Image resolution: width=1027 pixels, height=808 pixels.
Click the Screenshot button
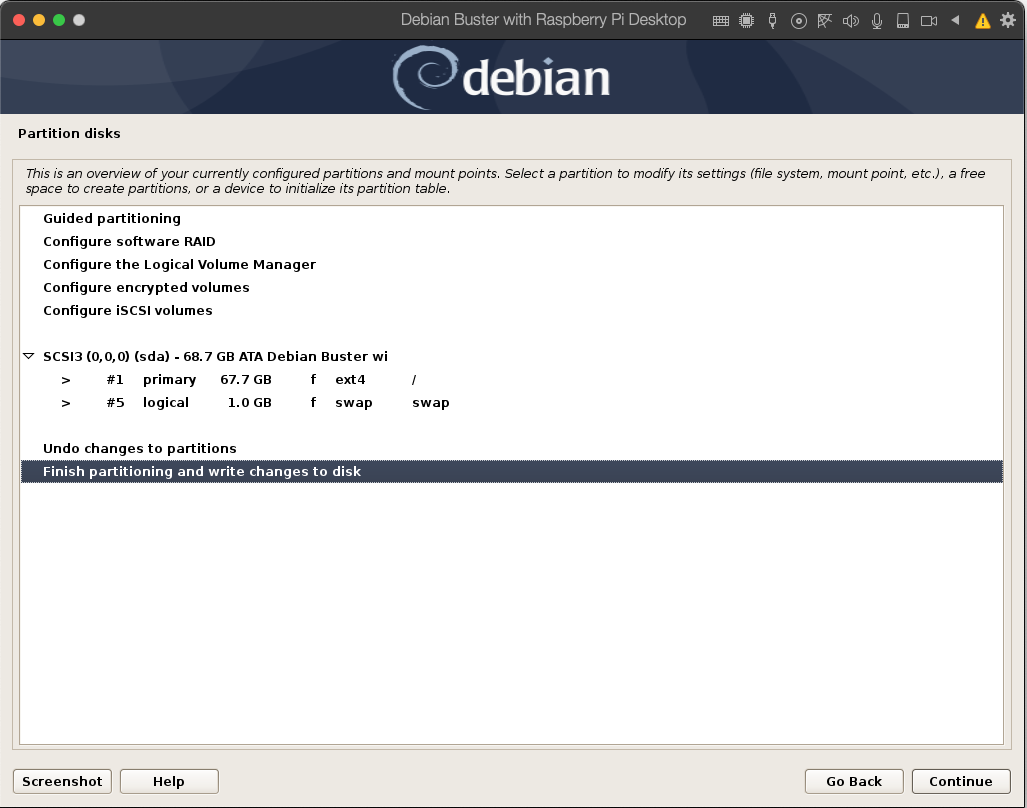click(x=62, y=781)
